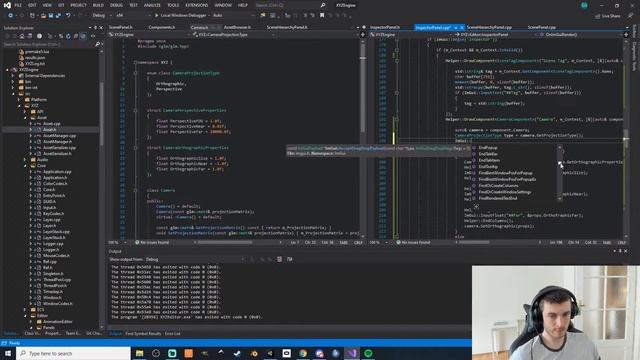Click the Save All toolbar icon

58,16
